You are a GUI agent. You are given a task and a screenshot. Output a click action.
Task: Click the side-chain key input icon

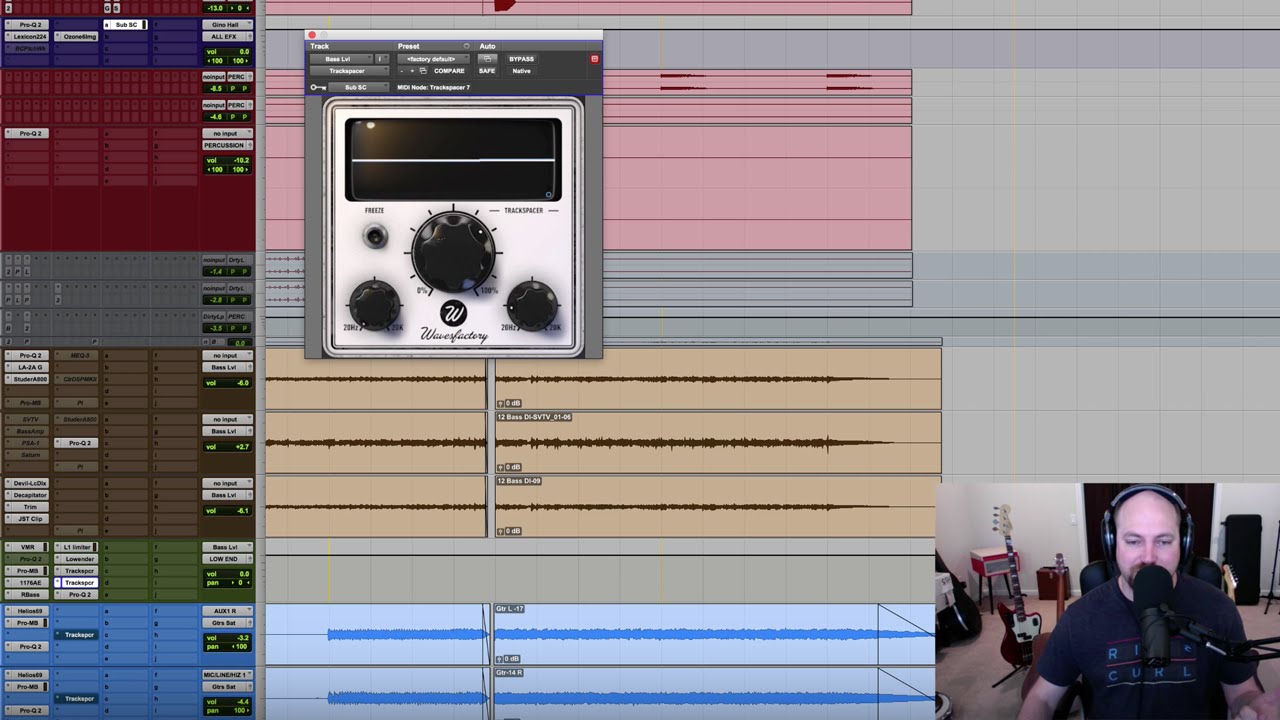(318, 87)
